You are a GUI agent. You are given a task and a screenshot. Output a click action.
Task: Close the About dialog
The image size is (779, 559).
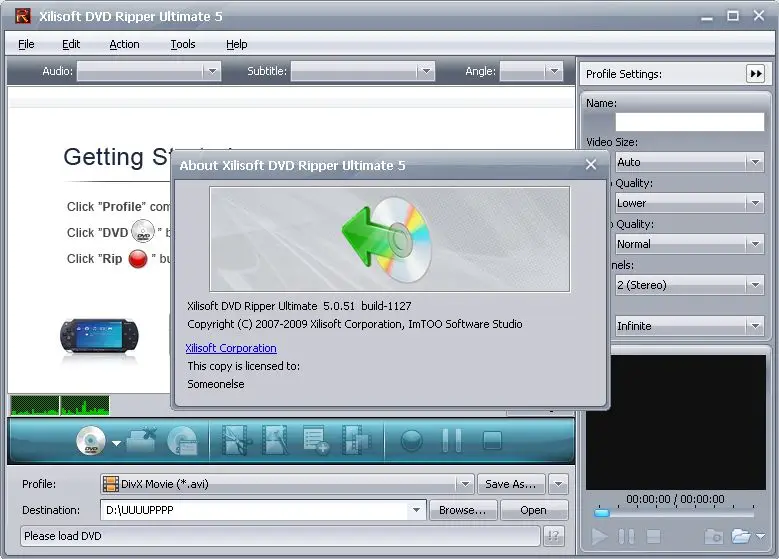click(x=591, y=164)
